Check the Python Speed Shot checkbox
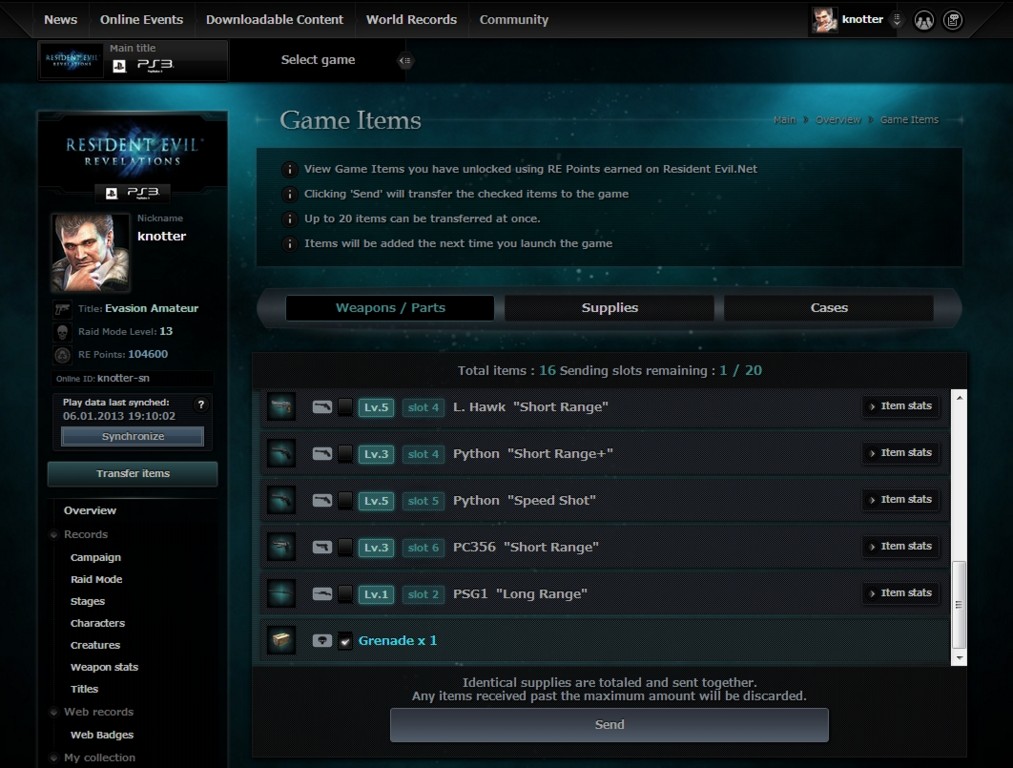This screenshot has width=1013, height=768. pos(346,501)
